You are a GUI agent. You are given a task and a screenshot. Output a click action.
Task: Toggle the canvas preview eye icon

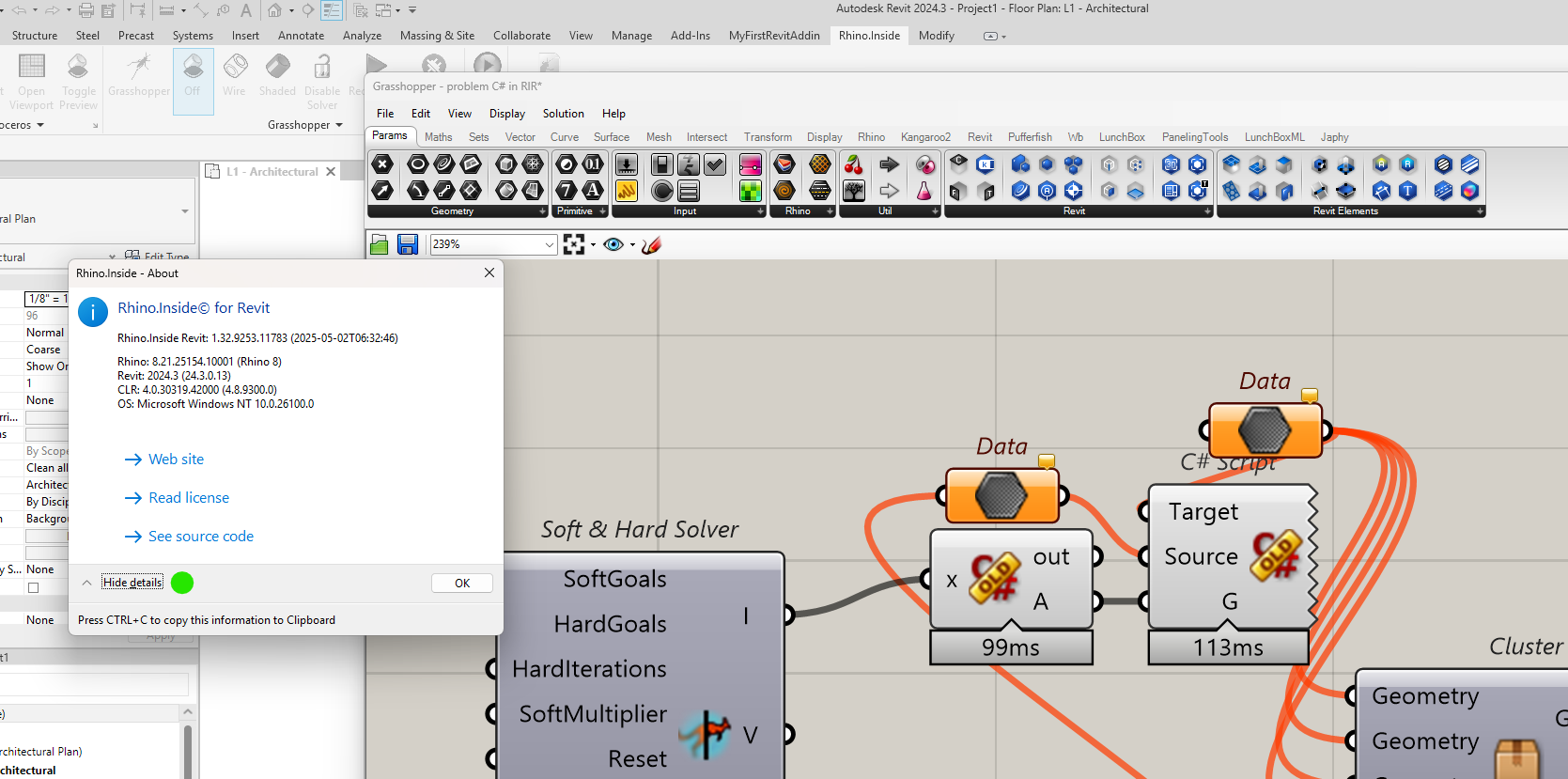[613, 244]
